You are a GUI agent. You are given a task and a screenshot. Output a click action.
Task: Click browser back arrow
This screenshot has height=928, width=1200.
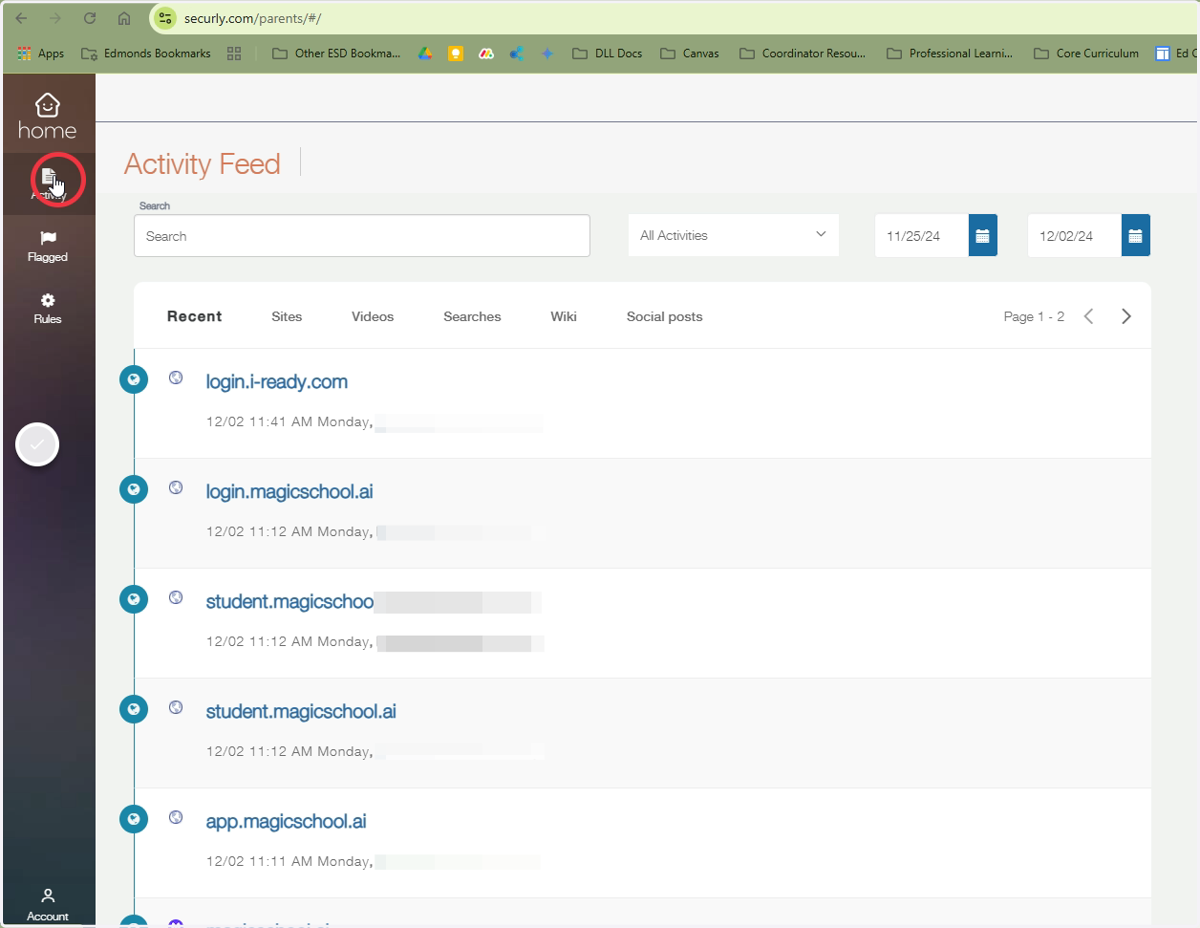pos(21,18)
